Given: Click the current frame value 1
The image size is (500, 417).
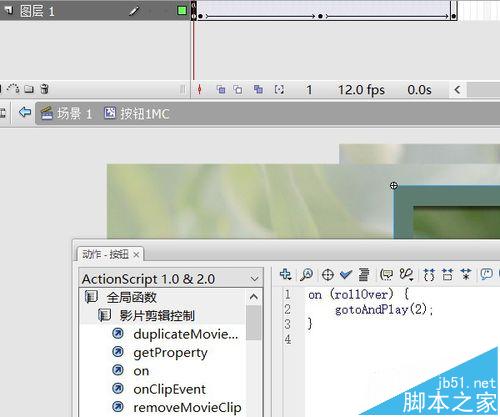Looking at the screenshot, I should pos(309,90).
